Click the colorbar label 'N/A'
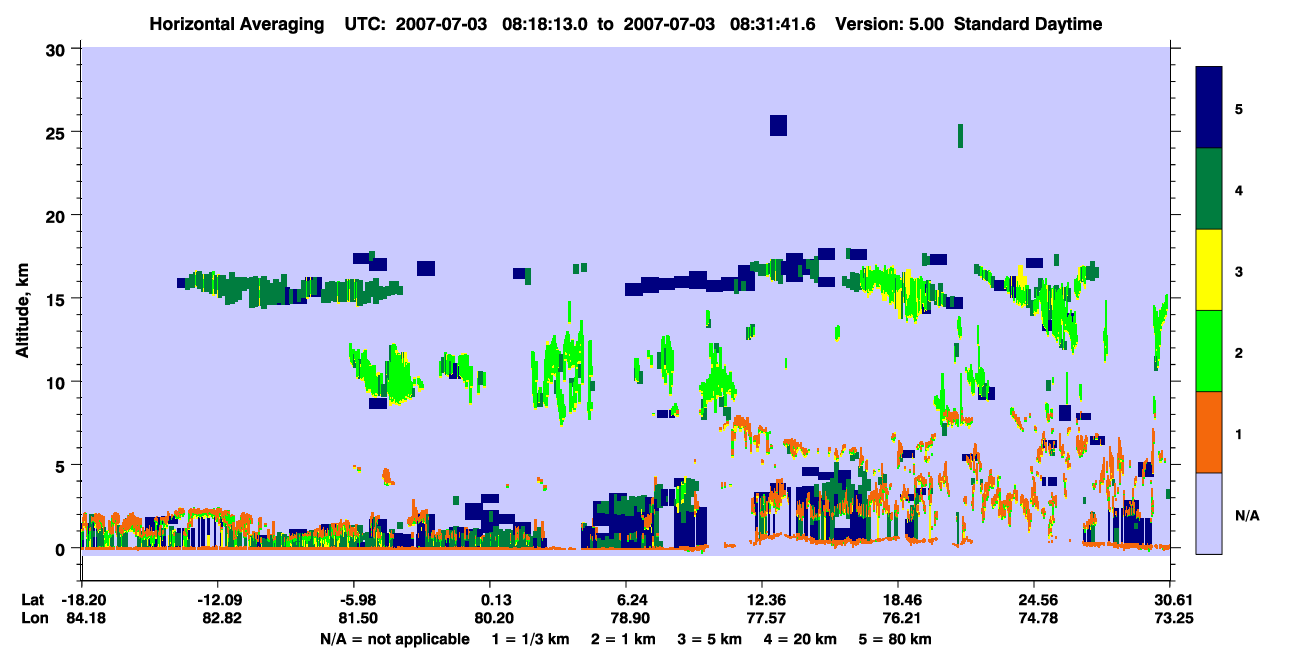 point(1246,516)
